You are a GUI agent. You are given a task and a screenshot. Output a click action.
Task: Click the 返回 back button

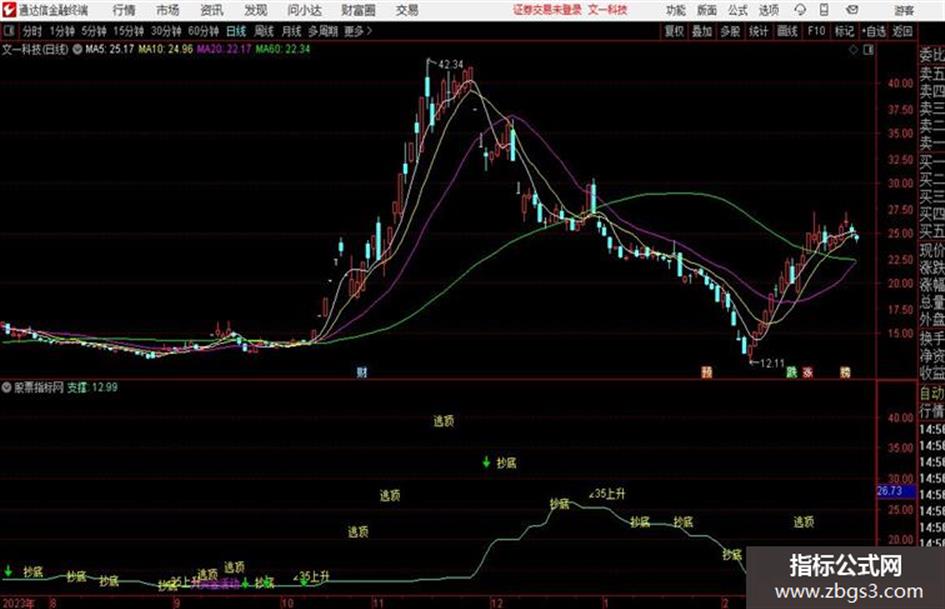click(902, 31)
